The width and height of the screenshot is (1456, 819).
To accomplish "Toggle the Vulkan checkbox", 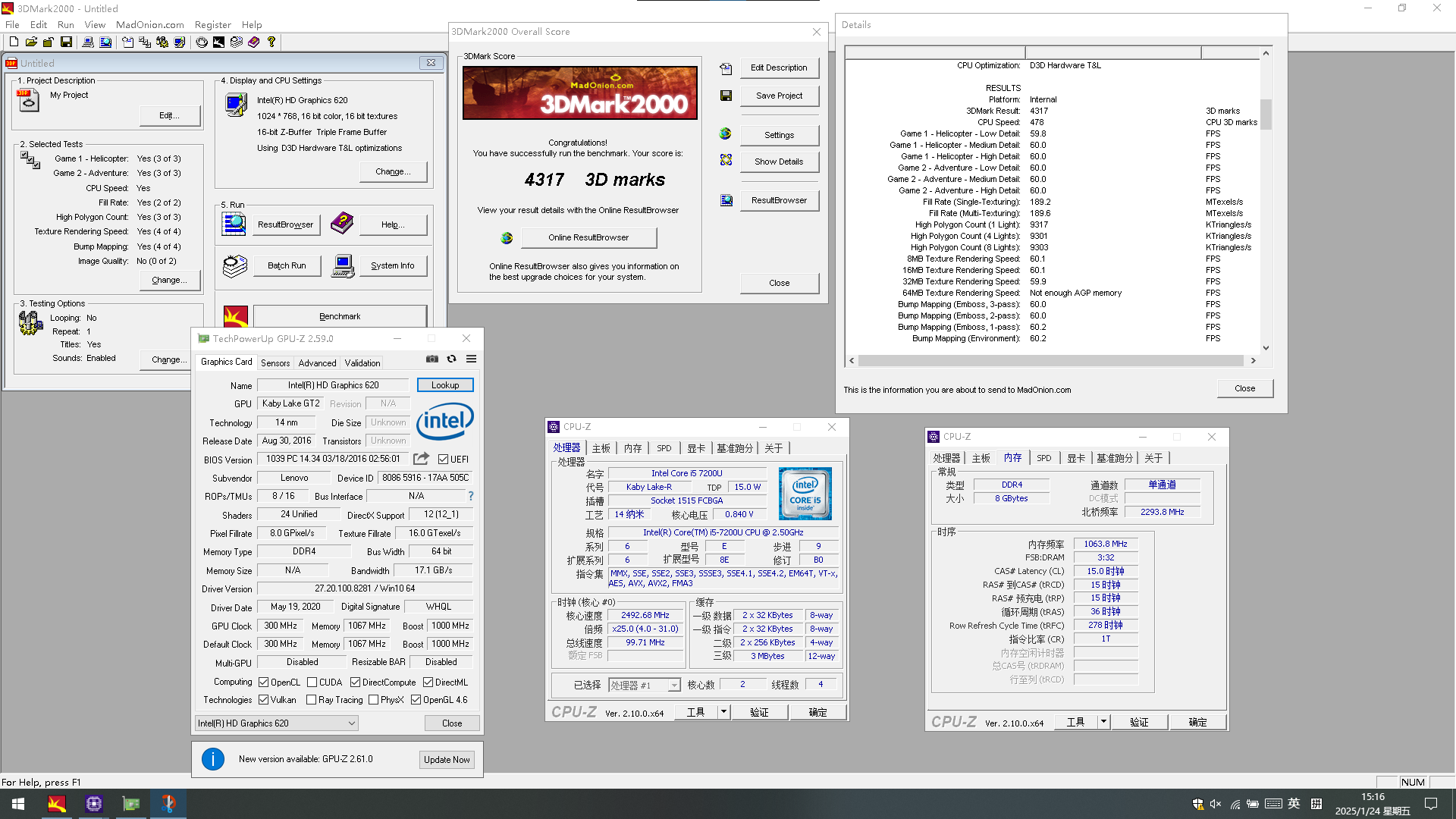I will [x=264, y=700].
